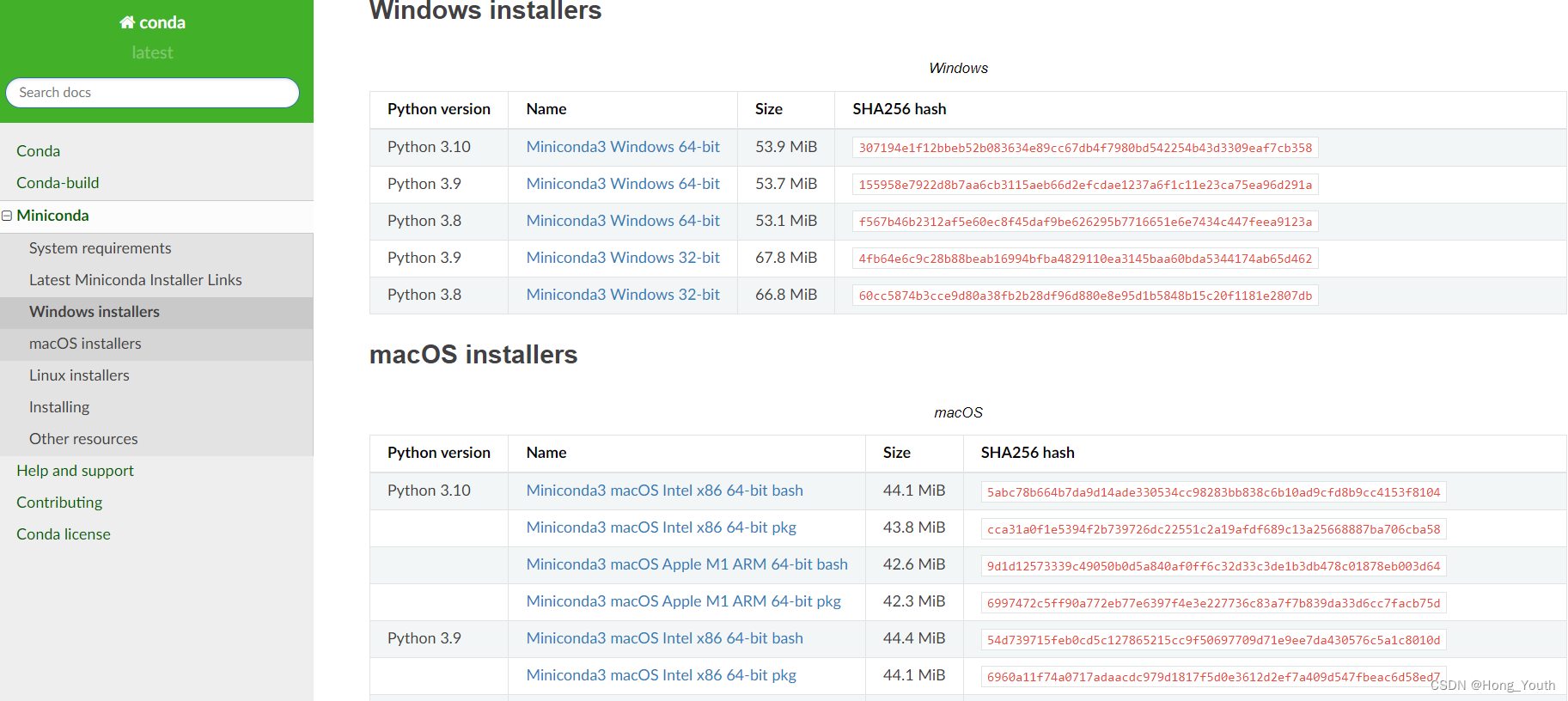Select Windows installers in sidebar

coord(95,312)
